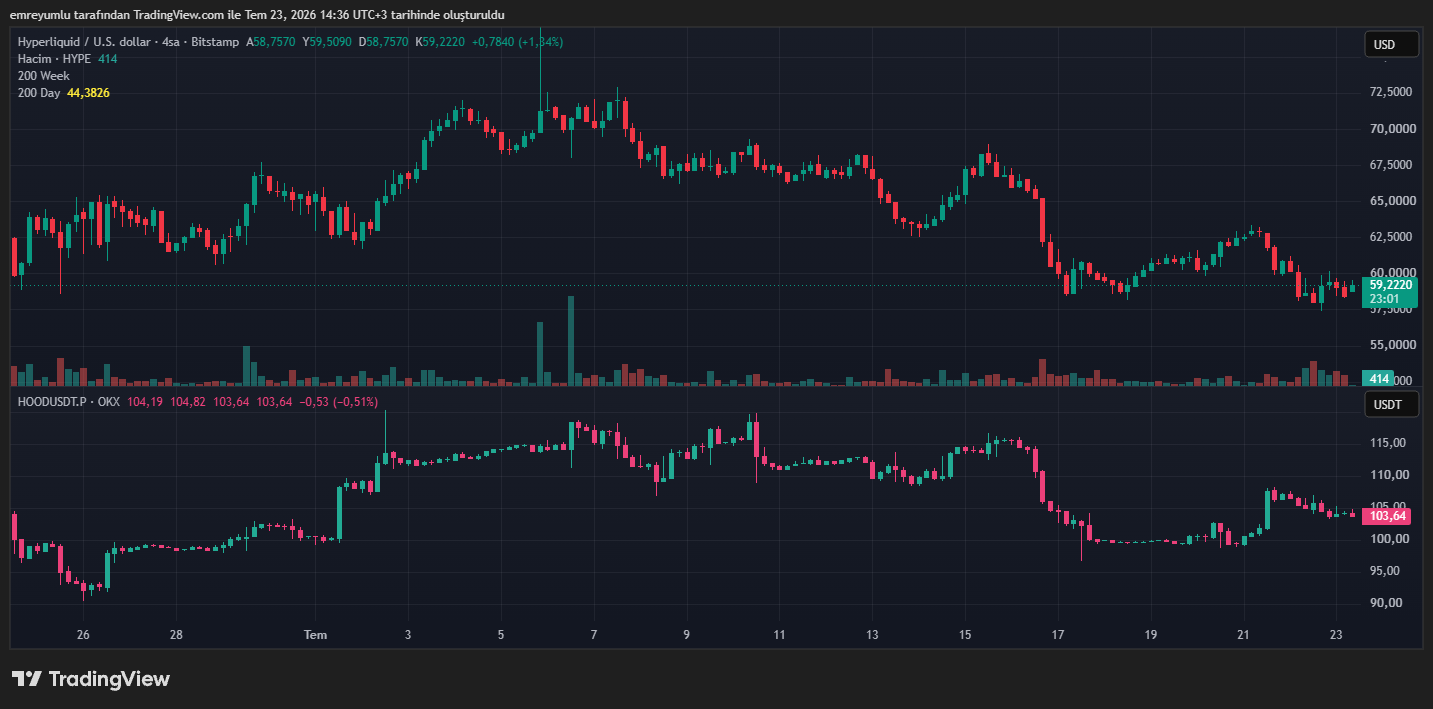Viewport: 1433px width, 709px height.
Task: Click the HOOD last price tag 103,64
Action: [1388, 516]
